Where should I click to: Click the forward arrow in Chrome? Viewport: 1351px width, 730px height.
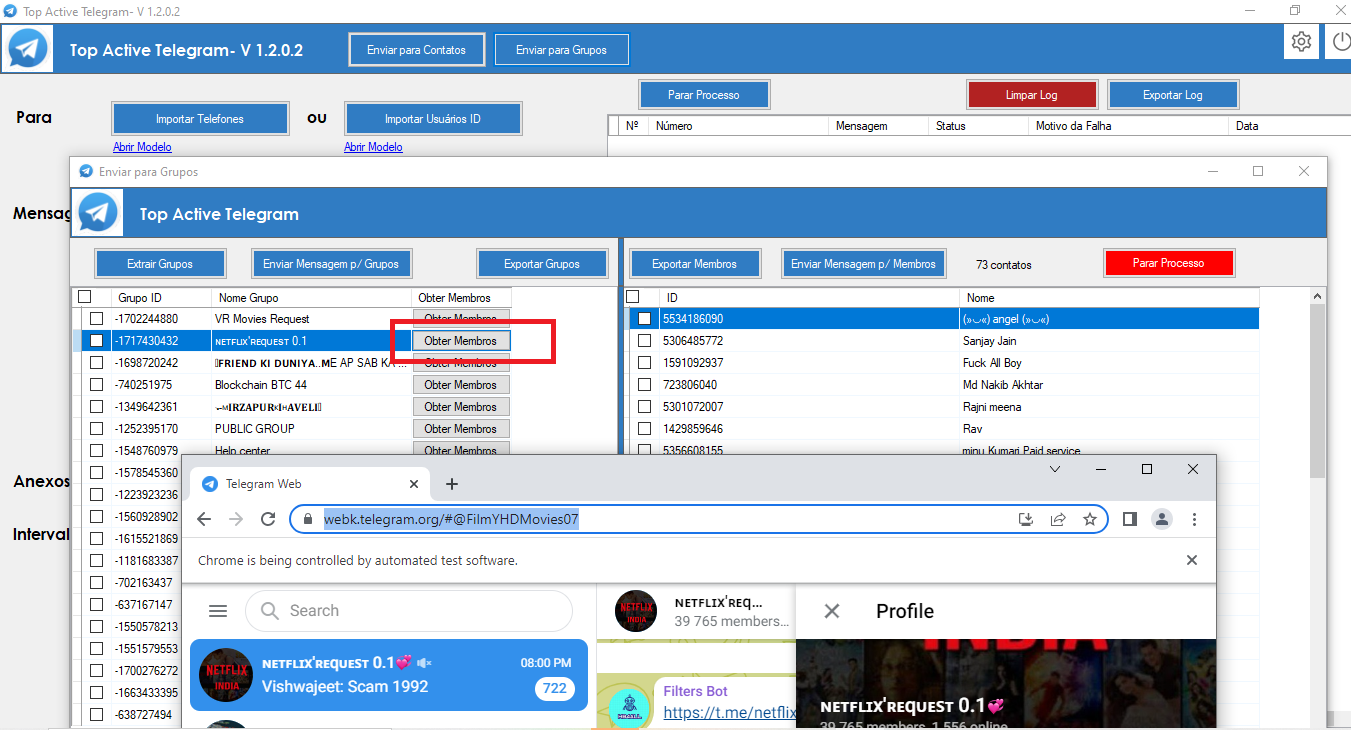[236, 519]
